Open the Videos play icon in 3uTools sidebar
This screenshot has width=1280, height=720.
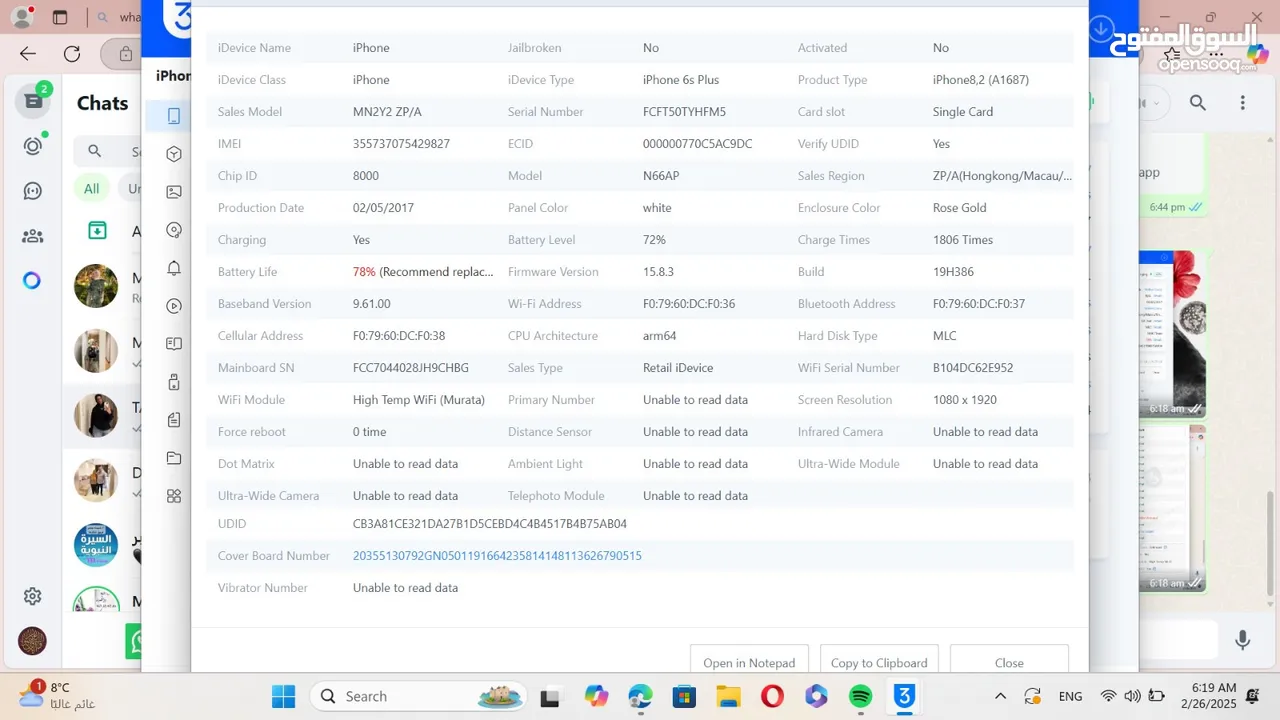[x=174, y=306]
